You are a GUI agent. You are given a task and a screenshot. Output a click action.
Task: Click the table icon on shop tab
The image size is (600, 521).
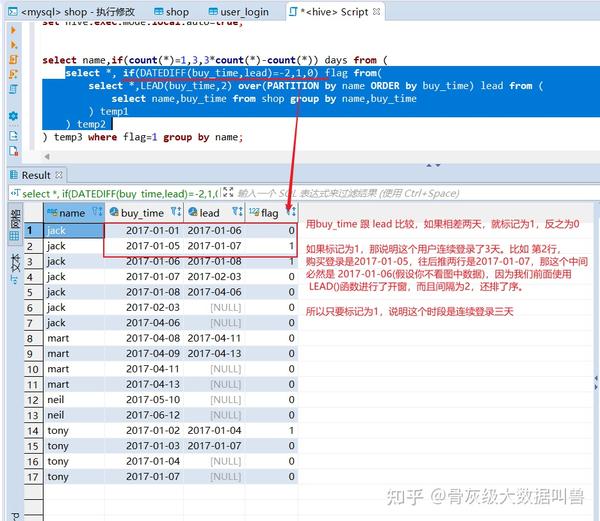pyautogui.click(x=158, y=12)
